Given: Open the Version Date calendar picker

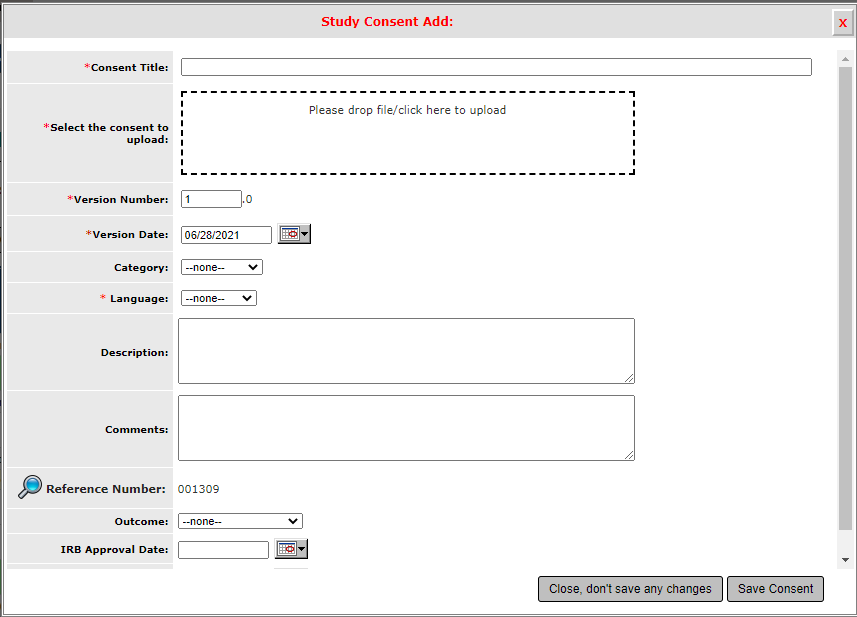Looking at the screenshot, I should [x=294, y=234].
